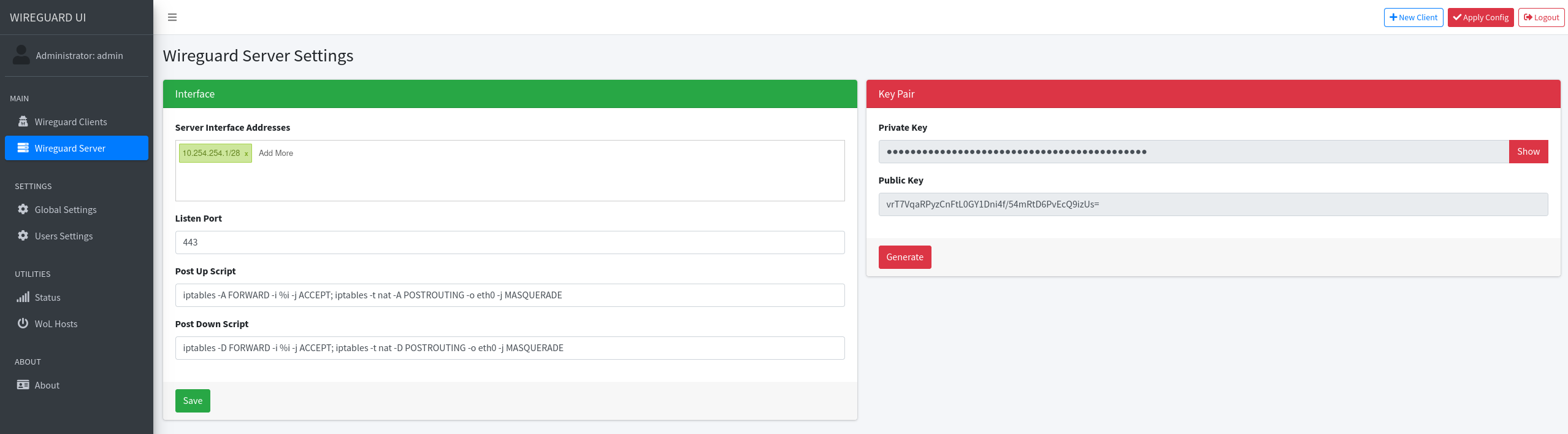Remove the 10.254.254.1/28 address tag

247,153
